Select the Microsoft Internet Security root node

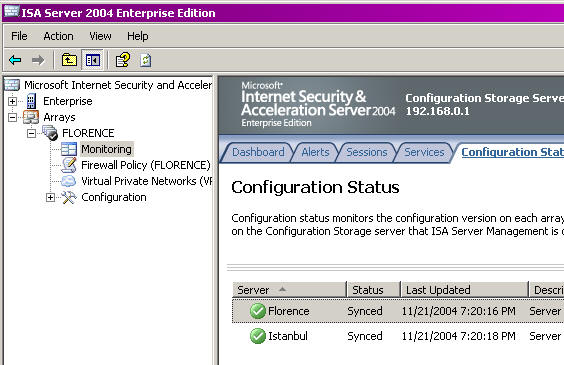[118, 85]
